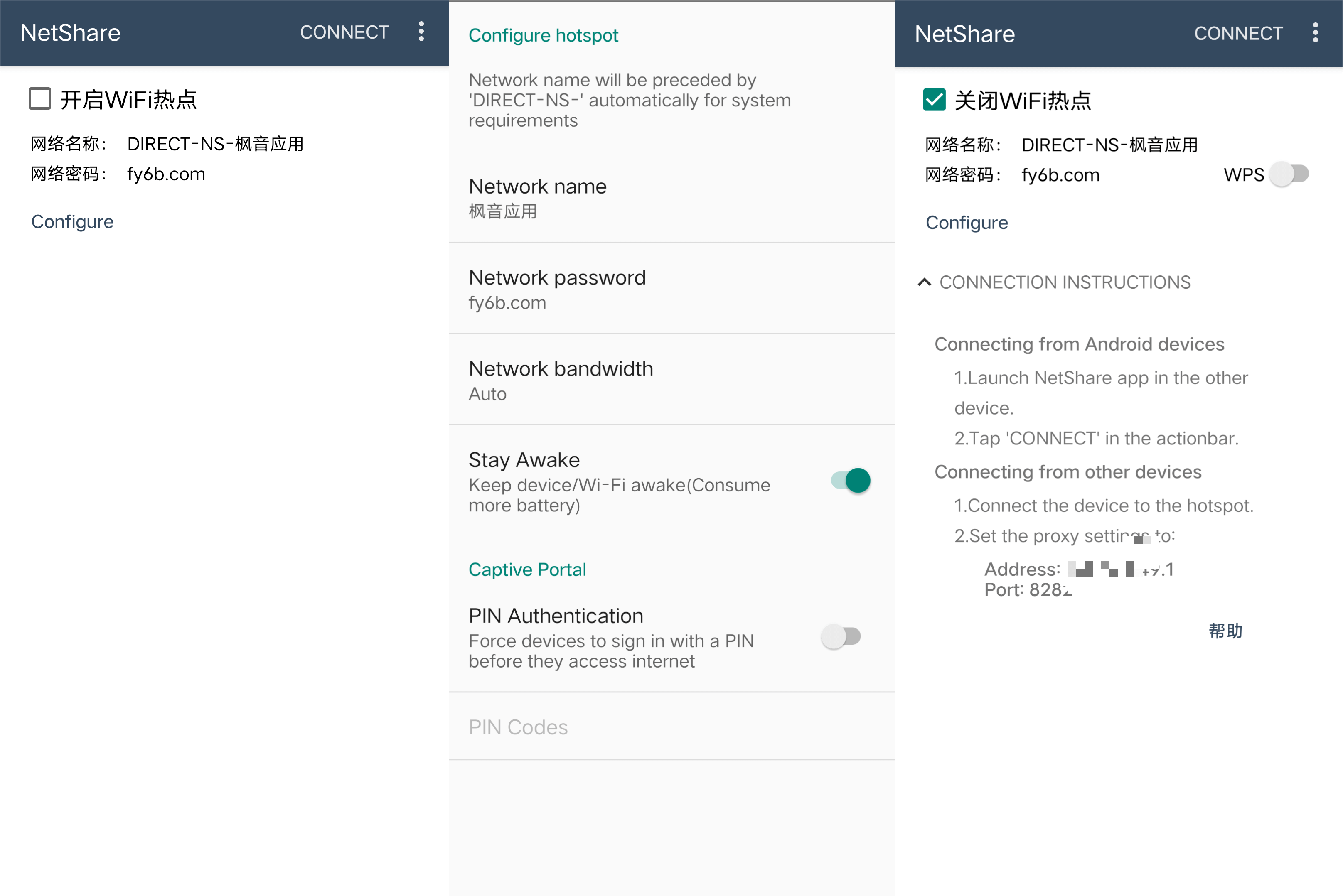The width and height of the screenshot is (1343, 896).
Task: Open the Network bandwidth setting
Action: coord(671,380)
